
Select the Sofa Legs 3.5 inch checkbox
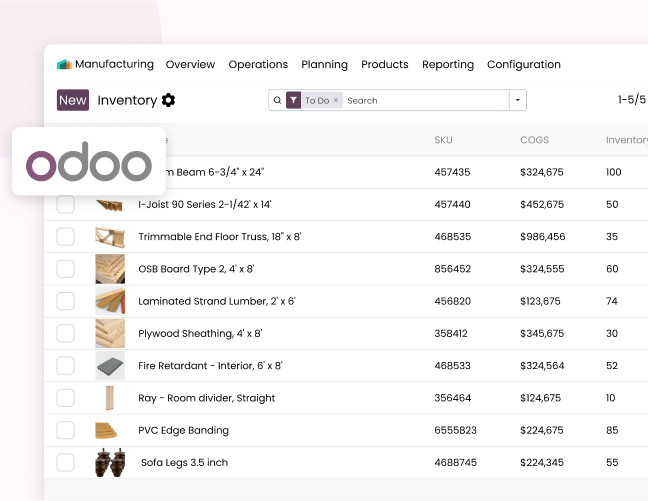coord(65,462)
